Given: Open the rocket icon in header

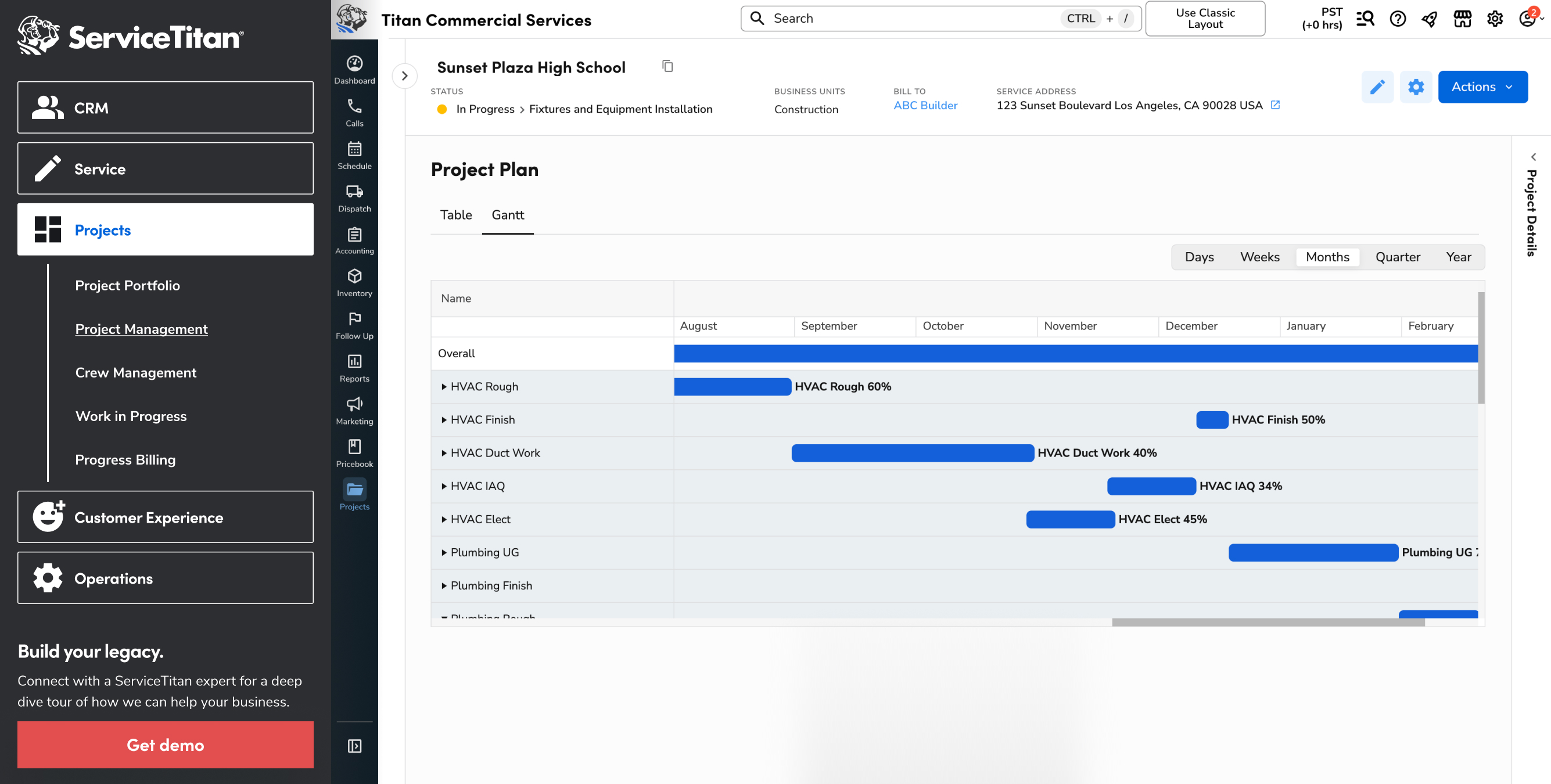Looking at the screenshot, I should coord(1430,19).
